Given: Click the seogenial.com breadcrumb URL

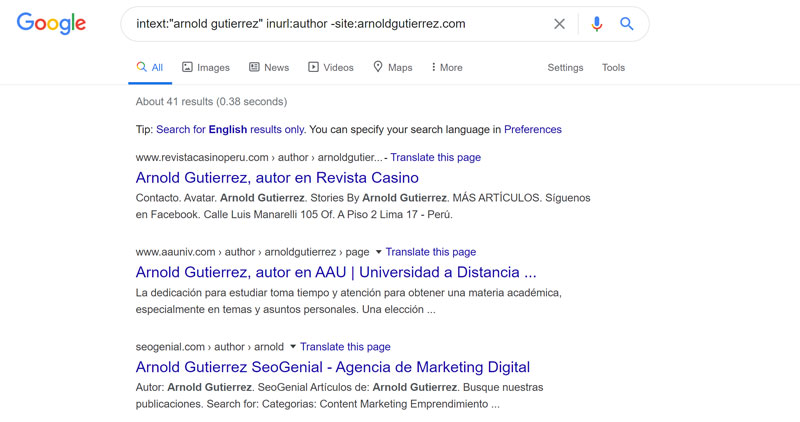Looking at the screenshot, I should coord(210,347).
